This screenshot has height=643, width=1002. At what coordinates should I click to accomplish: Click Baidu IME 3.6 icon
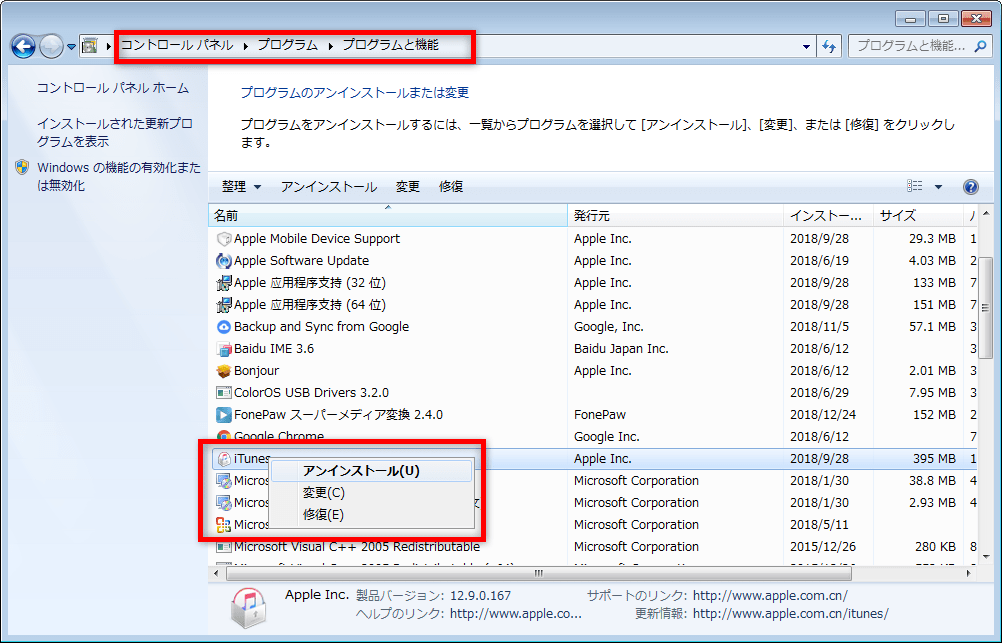pyautogui.click(x=224, y=349)
